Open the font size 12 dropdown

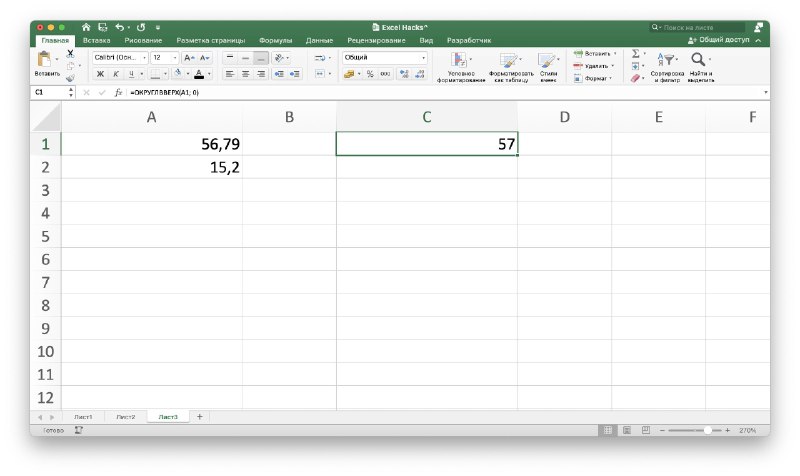point(175,58)
